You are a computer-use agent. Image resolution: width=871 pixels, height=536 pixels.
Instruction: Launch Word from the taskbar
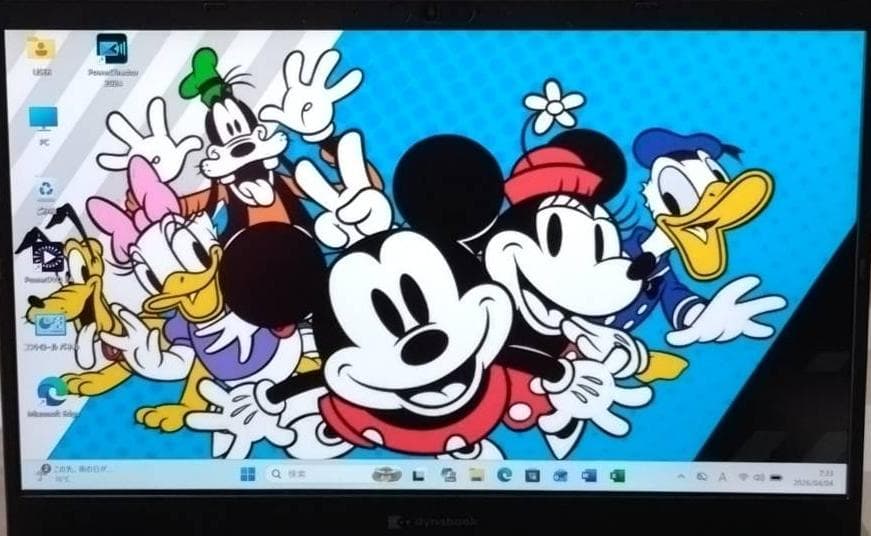click(x=589, y=475)
